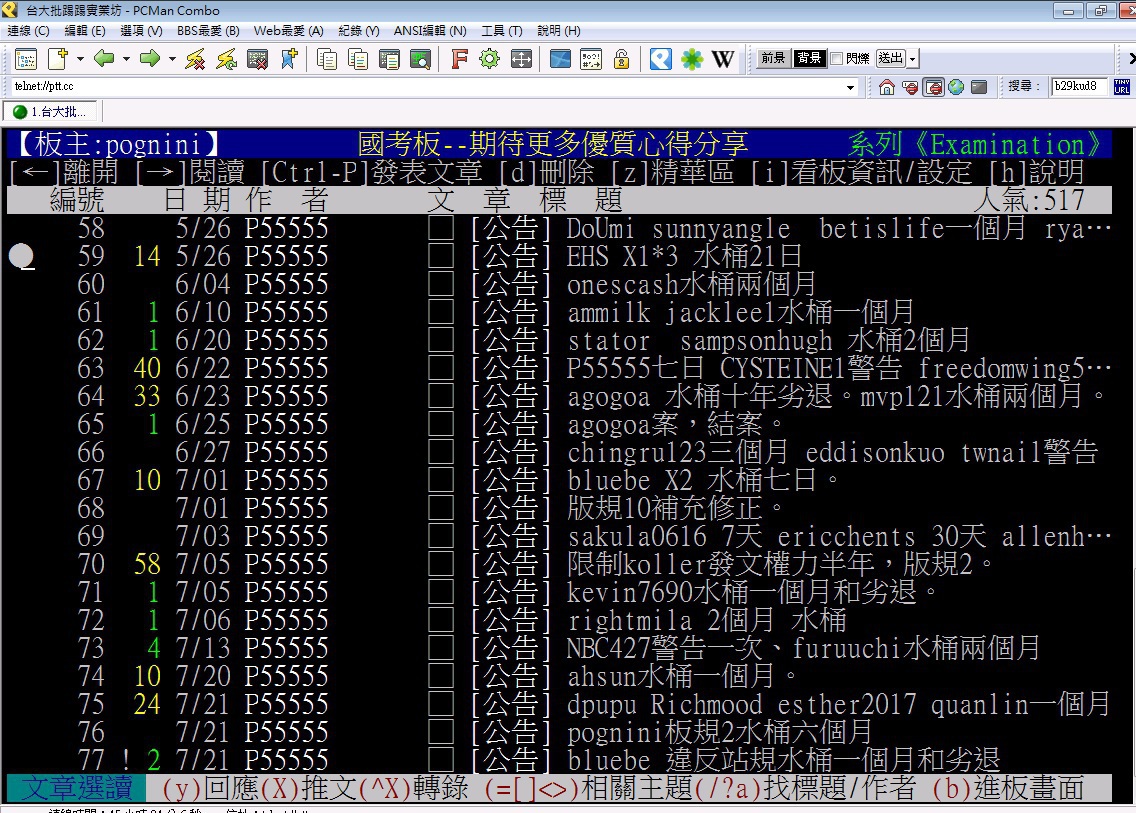The height and width of the screenshot is (813, 1136).
Task: Click the Wikipedia W icon
Action: [x=722, y=59]
